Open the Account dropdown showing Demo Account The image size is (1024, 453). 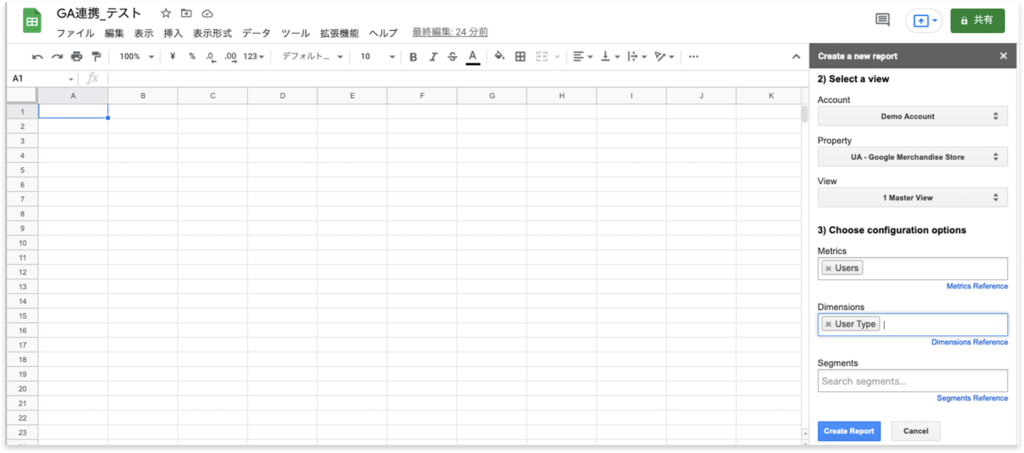(x=912, y=117)
